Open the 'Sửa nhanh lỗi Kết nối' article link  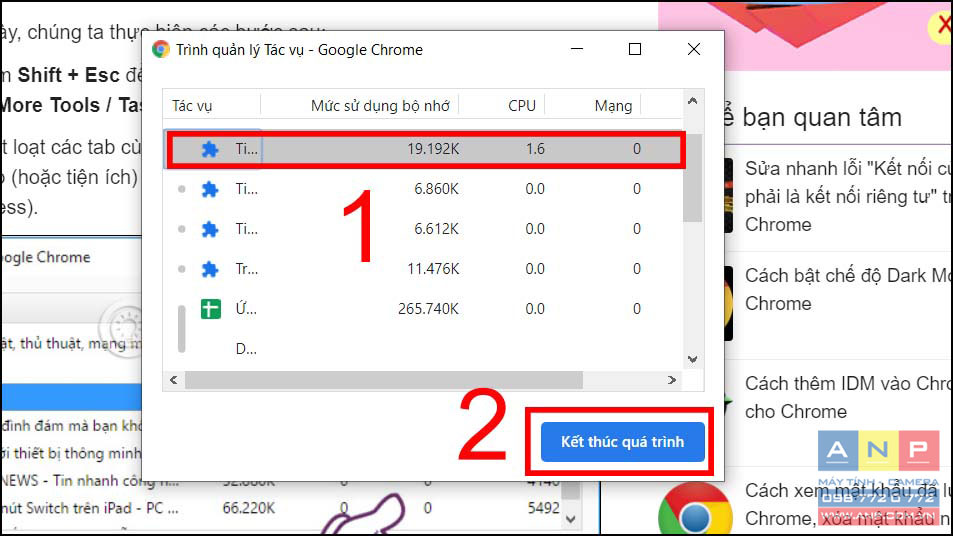[x=848, y=196]
